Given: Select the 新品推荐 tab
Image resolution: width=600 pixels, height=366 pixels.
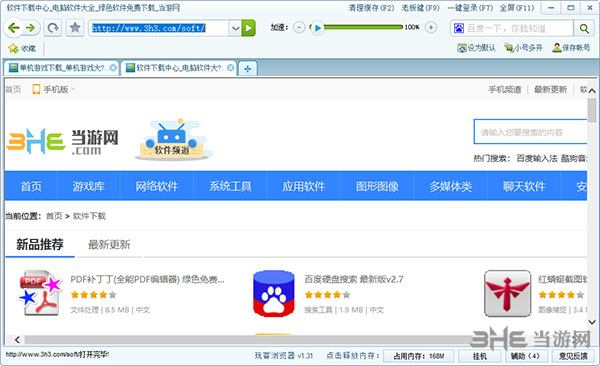Looking at the screenshot, I should coord(40,244).
